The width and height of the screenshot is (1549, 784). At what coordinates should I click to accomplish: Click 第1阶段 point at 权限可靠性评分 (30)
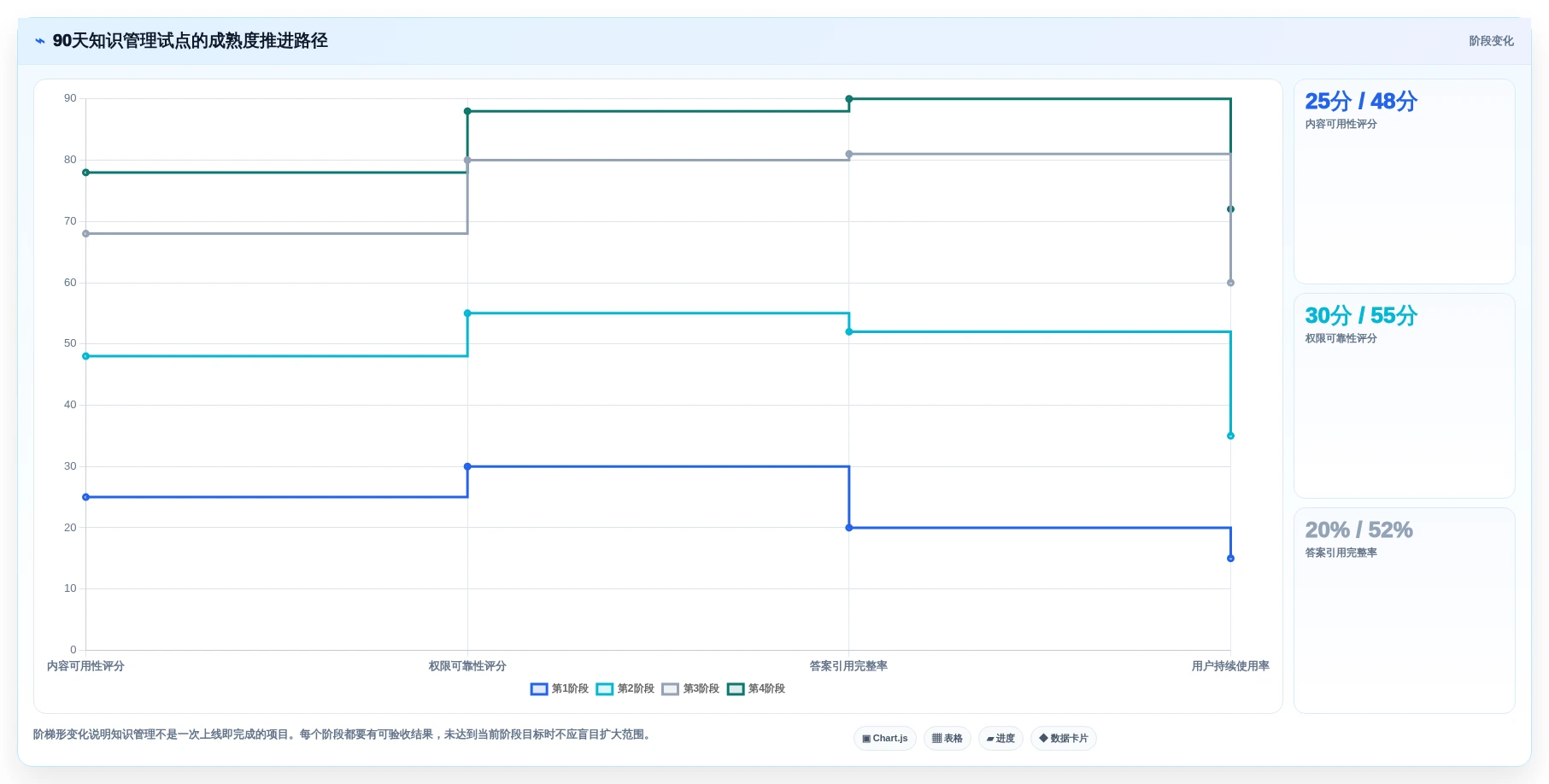pyautogui.click(x=467, y=466)
